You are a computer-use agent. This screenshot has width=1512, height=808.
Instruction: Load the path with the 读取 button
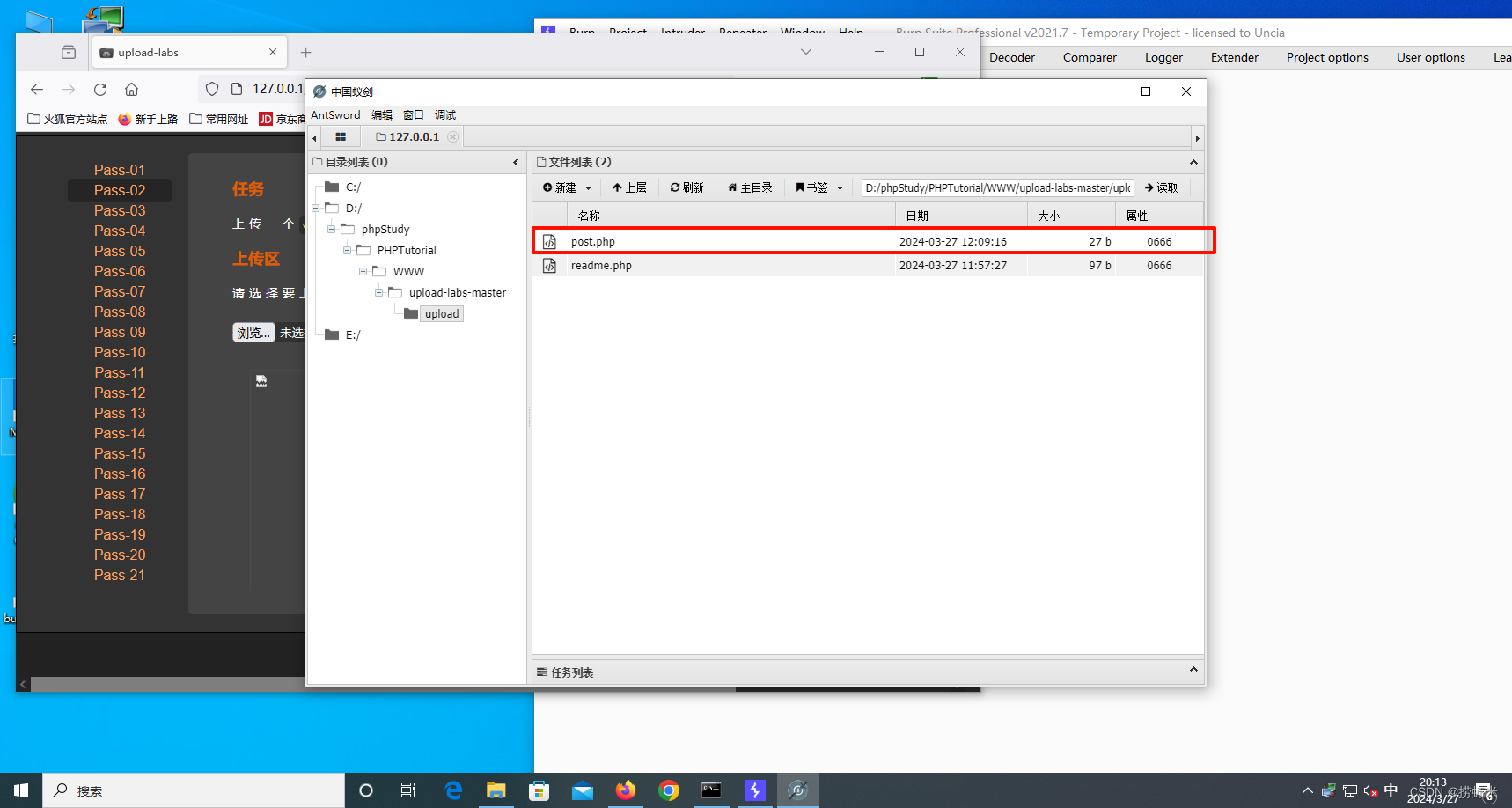coord(1161,187)
